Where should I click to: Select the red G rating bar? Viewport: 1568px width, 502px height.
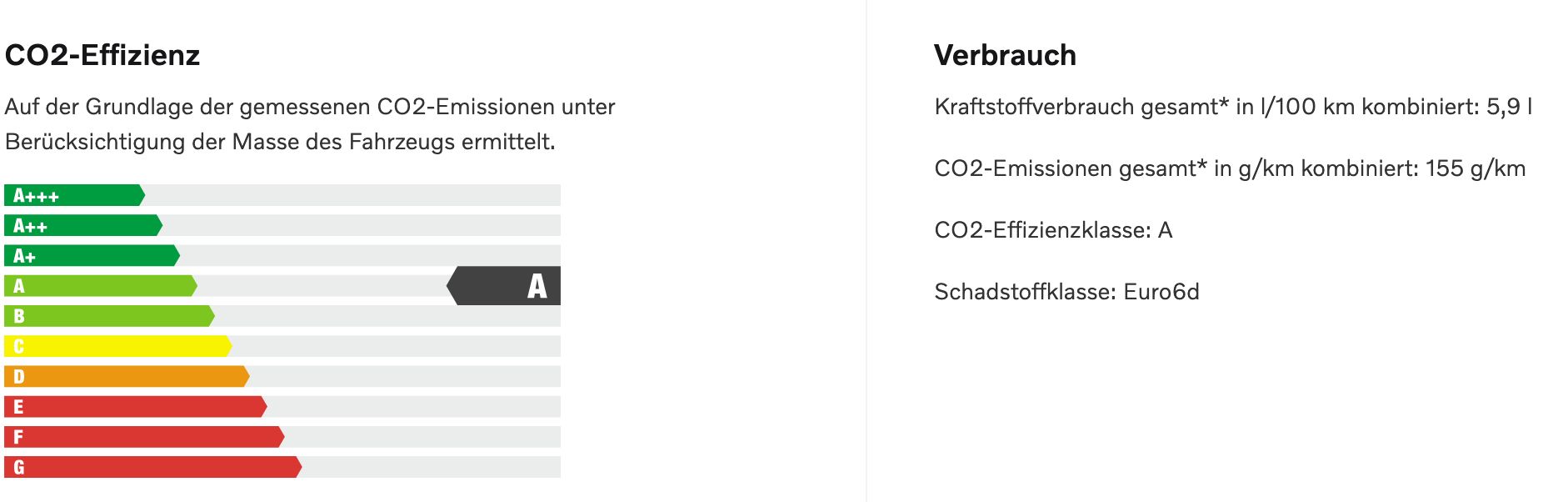coord(152,467)
